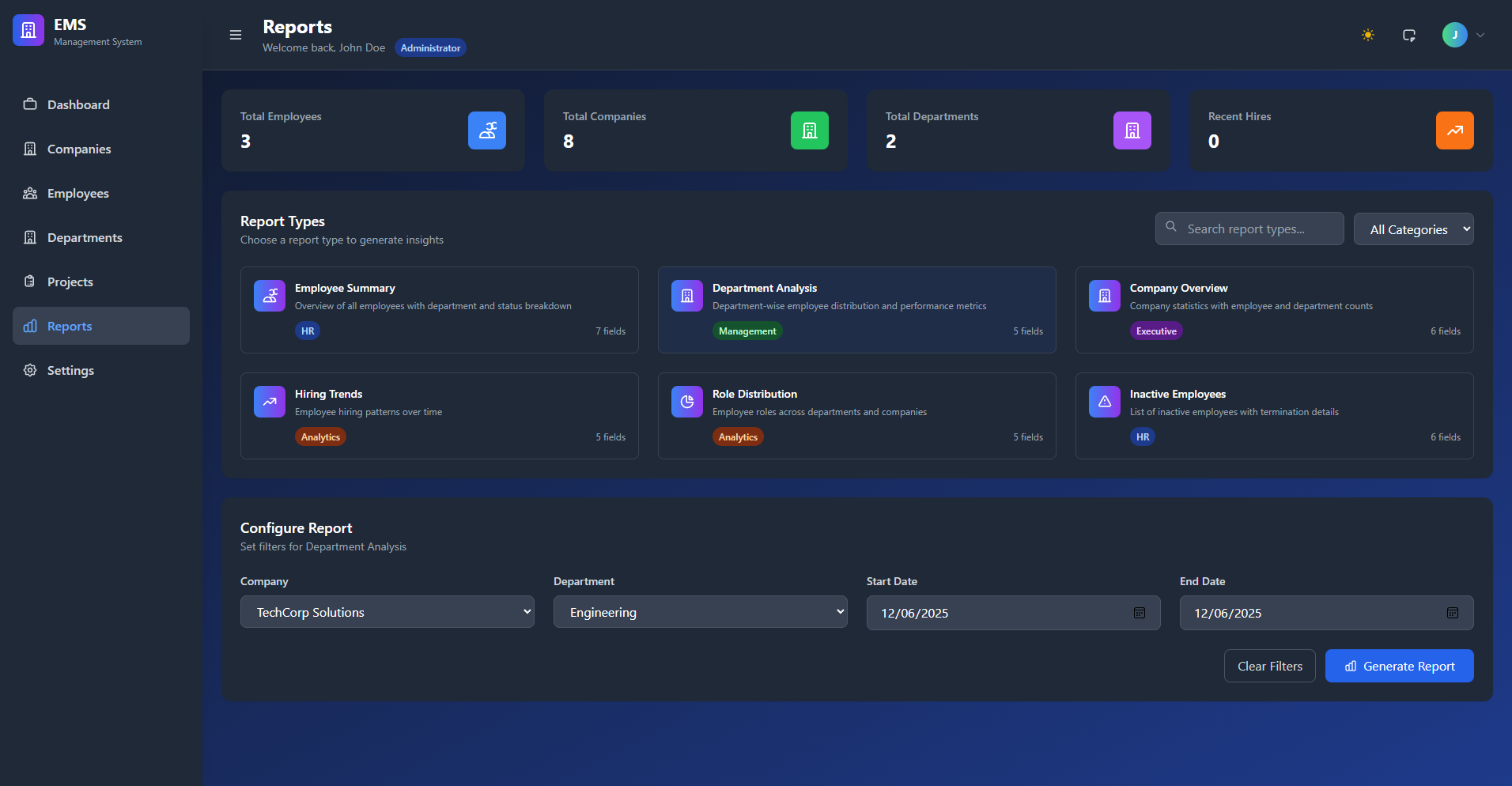The image size is (1512, 786).
Task: Open the Employees section via its sidebar icon
Action: tap(30, 193)
